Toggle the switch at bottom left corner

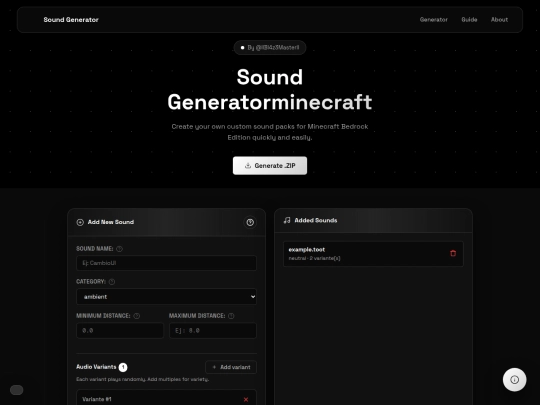17,390
